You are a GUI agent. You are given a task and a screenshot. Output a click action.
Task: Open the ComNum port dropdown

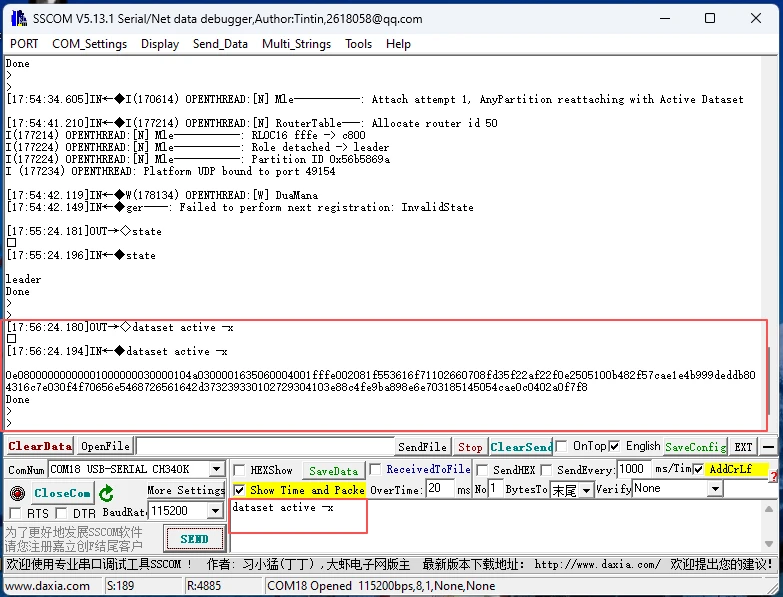click(216, 469)
